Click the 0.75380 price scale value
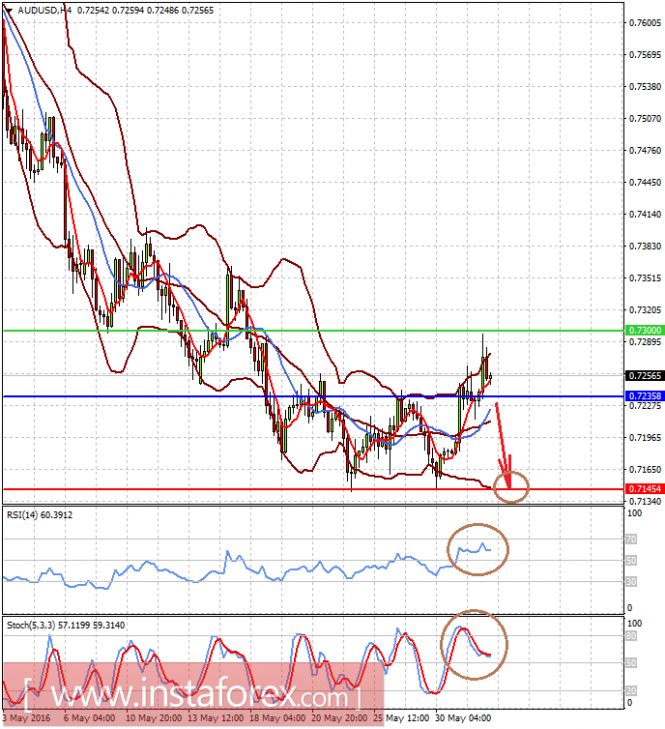Viewport: 665px width, 729px height. pos(645,86)
